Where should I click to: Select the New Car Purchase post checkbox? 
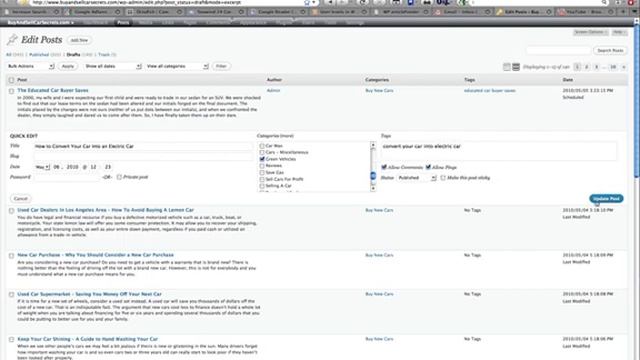point(11,256)
